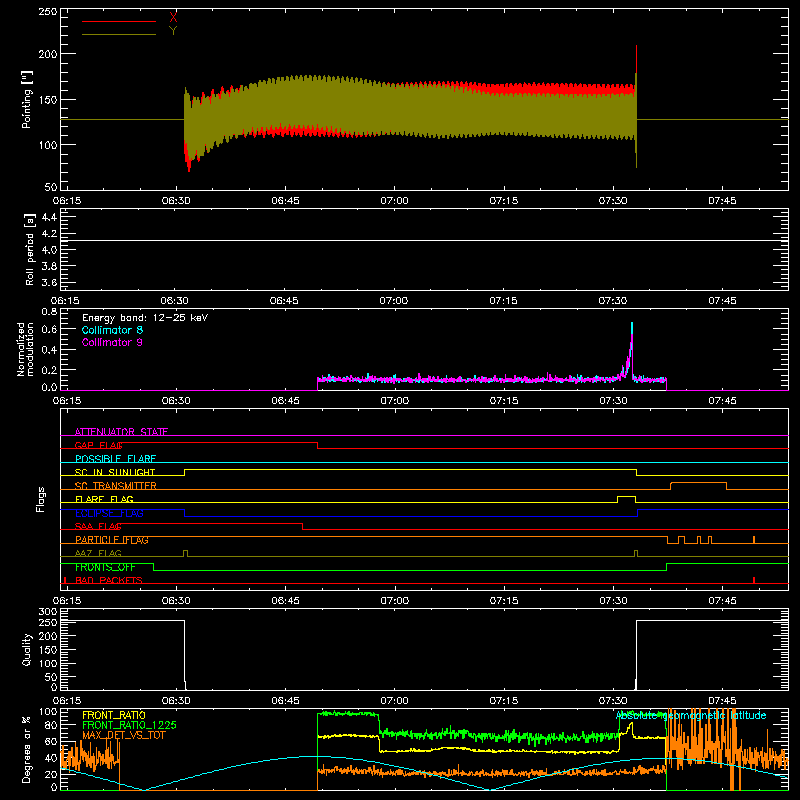This screenshot has height=800, width=800.
Task: Click the 'Absolute geomagnetic latitude' label
Action: [691, 716]
